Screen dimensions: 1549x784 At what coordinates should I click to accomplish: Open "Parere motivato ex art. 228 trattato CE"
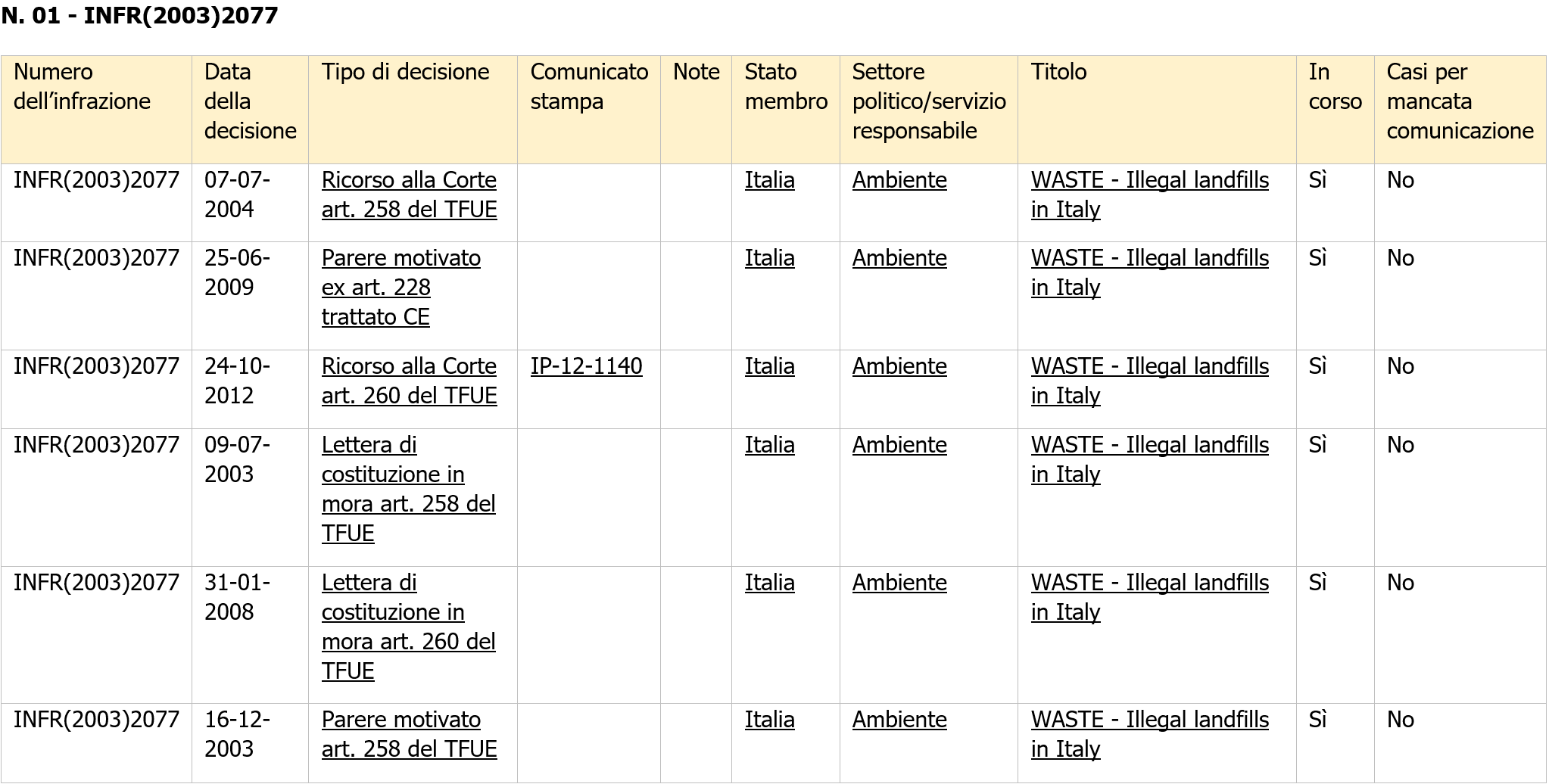400,288
